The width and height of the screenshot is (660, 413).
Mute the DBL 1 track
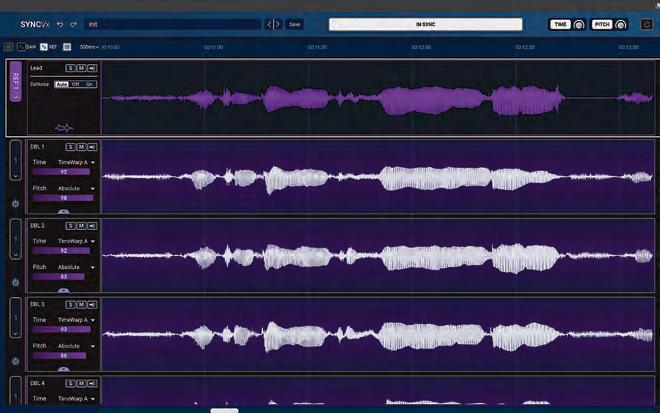pos(81,147)
